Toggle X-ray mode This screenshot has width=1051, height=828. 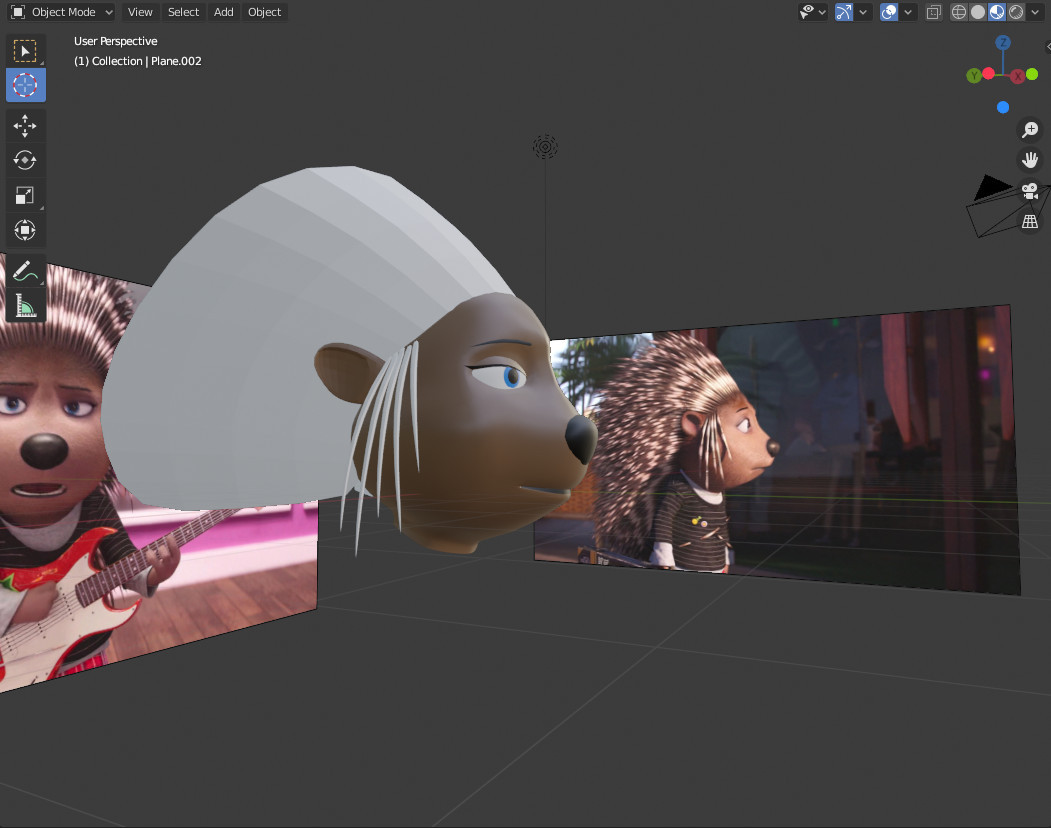[934, 12]
